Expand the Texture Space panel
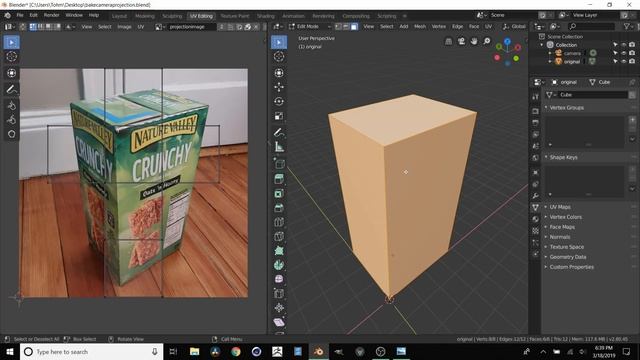The height and width of the screenshot is (360, 640). click(x=567, y=247)
